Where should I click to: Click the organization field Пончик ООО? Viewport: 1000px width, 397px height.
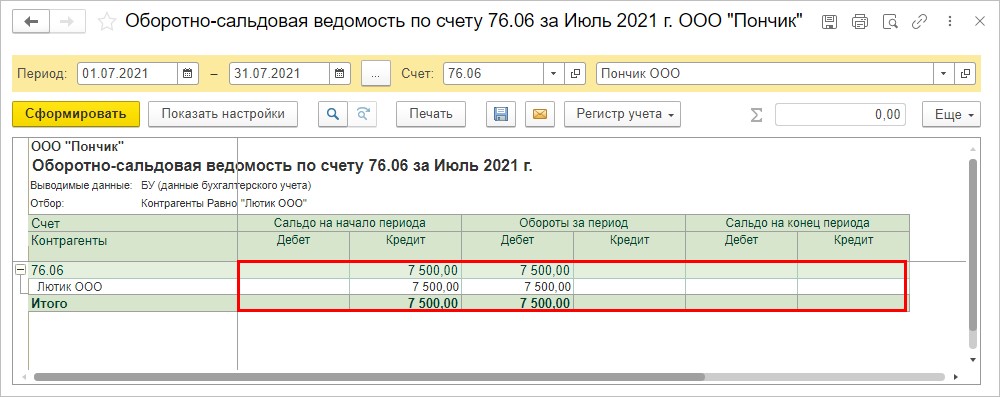(765, 73)
